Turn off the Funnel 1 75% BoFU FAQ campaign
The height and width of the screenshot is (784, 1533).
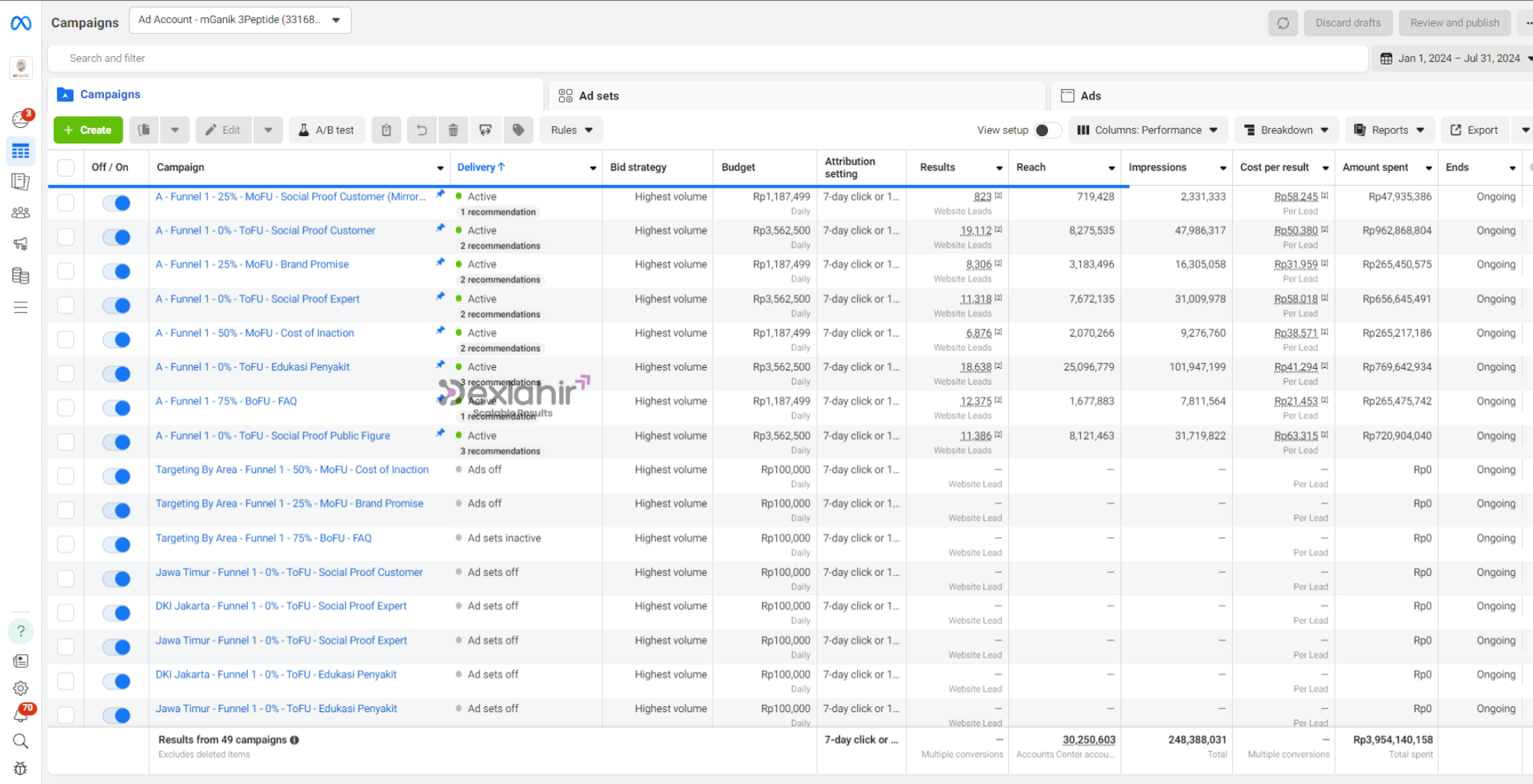pyautogui.click(x=117, y=408)
